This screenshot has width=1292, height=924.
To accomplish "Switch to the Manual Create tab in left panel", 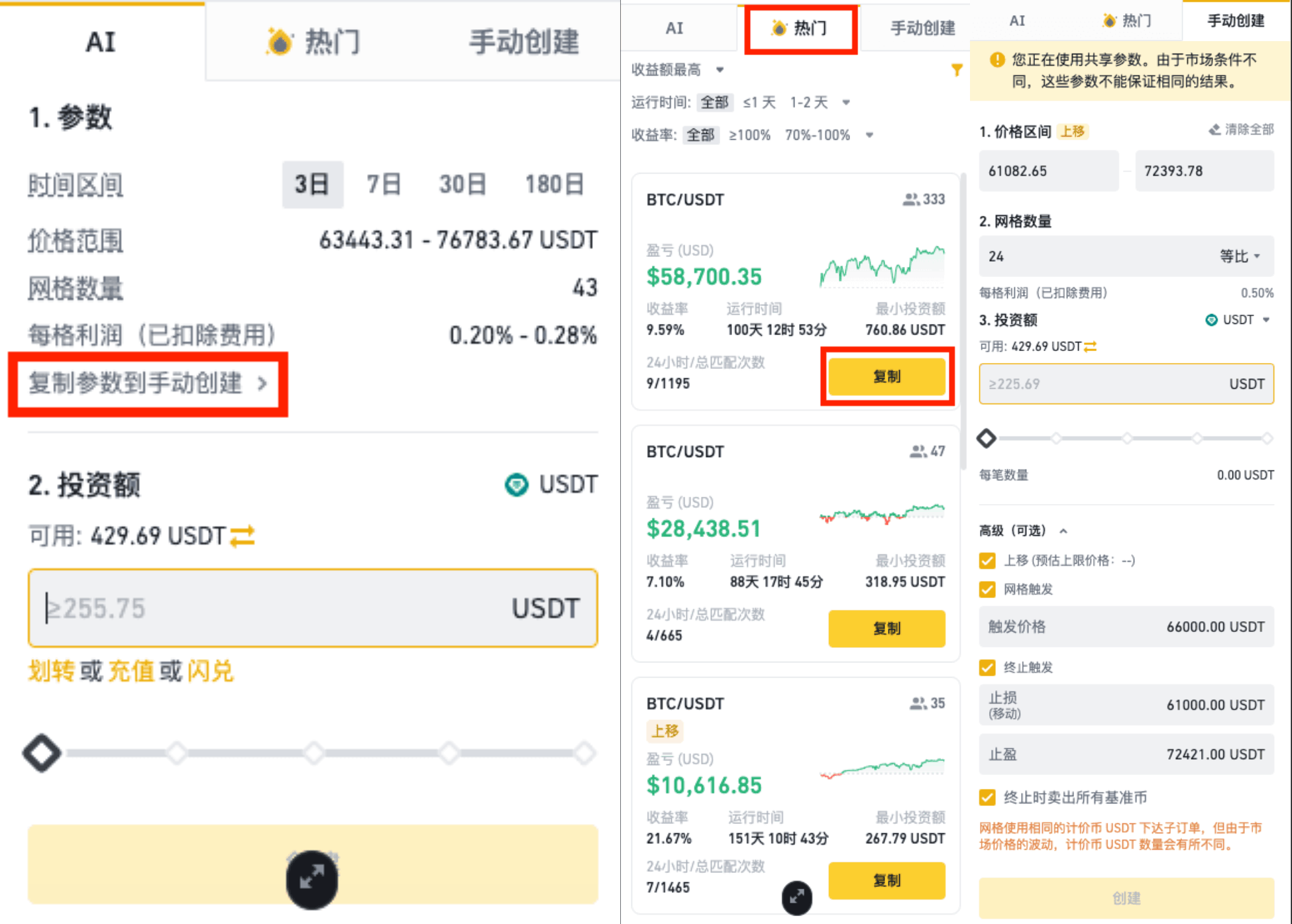I will [x=523, y=42].
